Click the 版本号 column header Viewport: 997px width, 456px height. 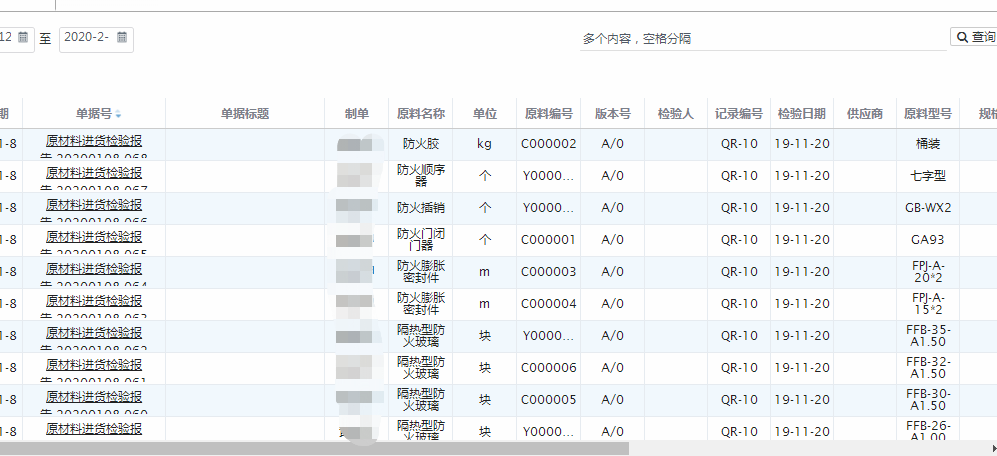coord(612,114)
